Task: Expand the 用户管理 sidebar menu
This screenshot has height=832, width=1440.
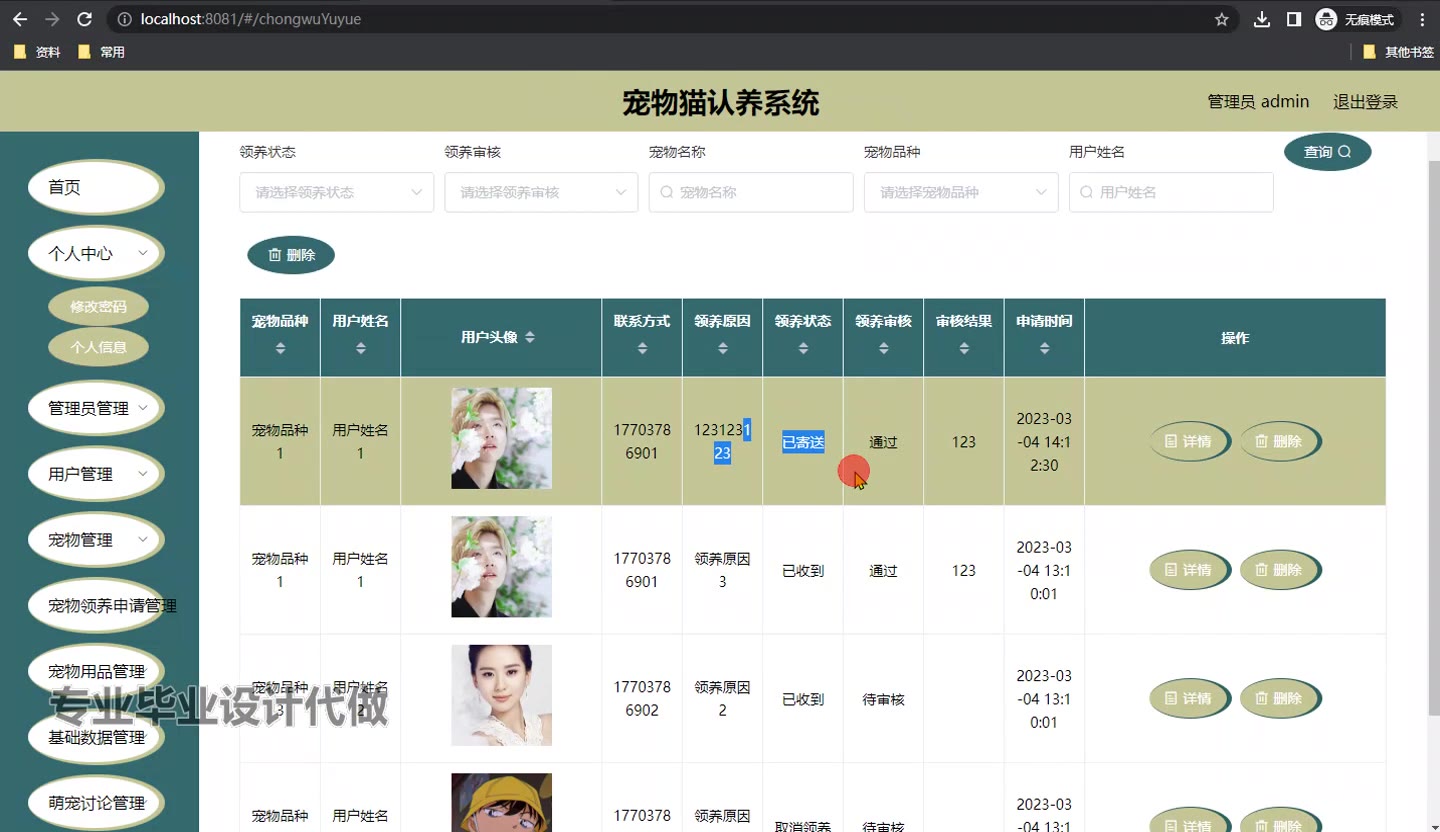Action: point(96,474)
